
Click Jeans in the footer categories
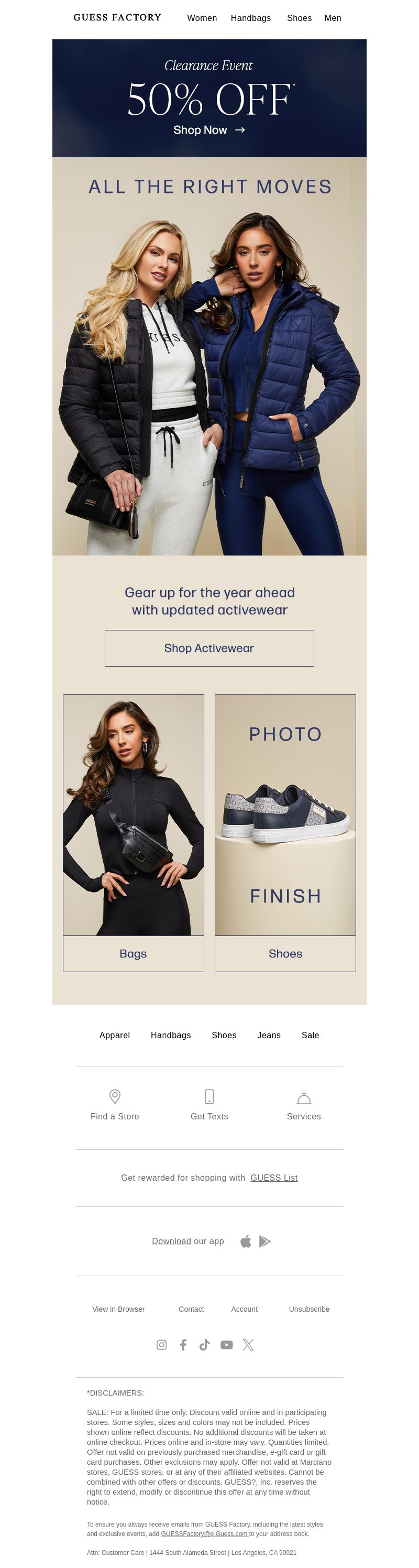[269, 1036]
